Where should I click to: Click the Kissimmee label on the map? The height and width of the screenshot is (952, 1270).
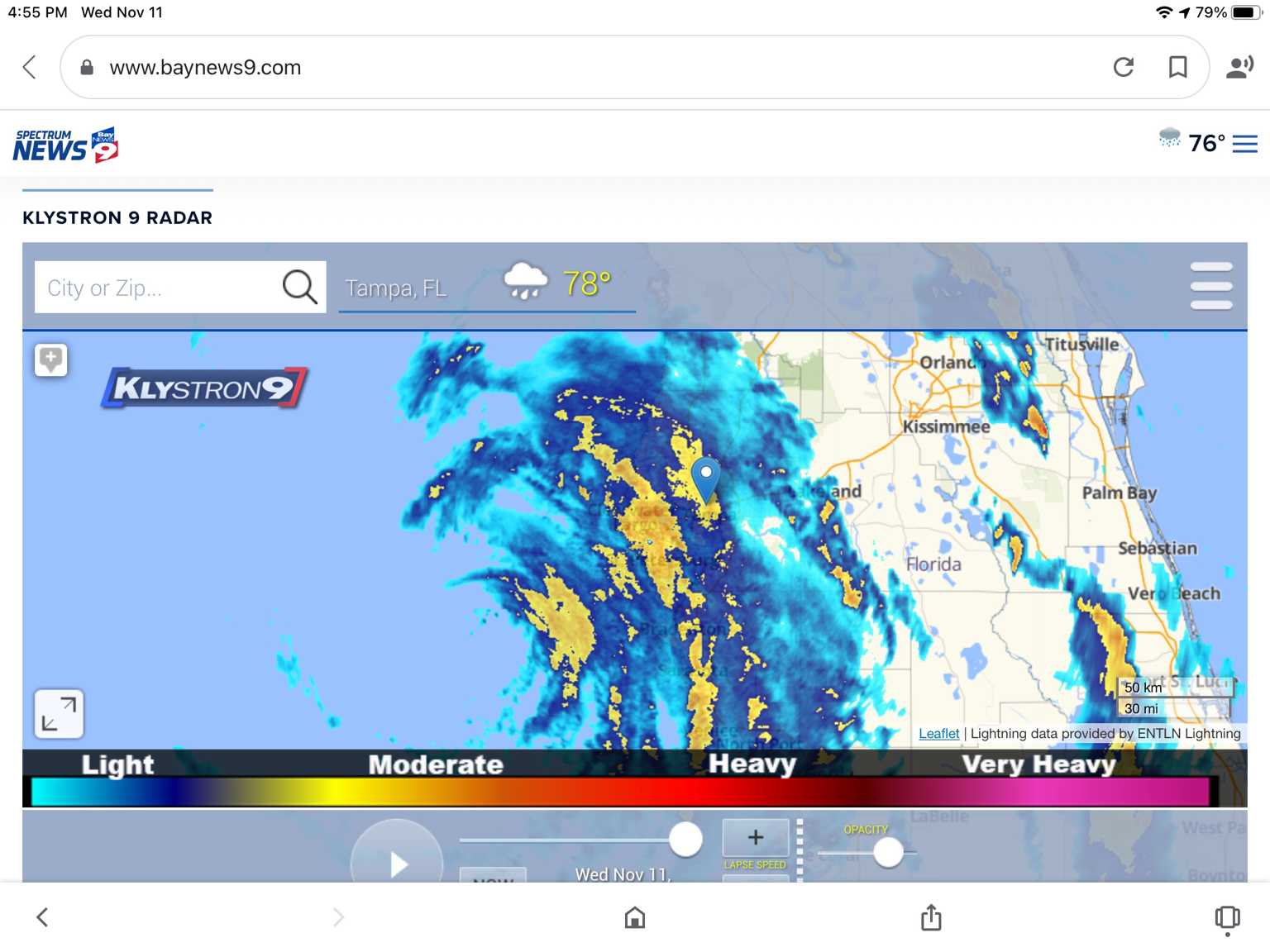(x=946, y=426)
